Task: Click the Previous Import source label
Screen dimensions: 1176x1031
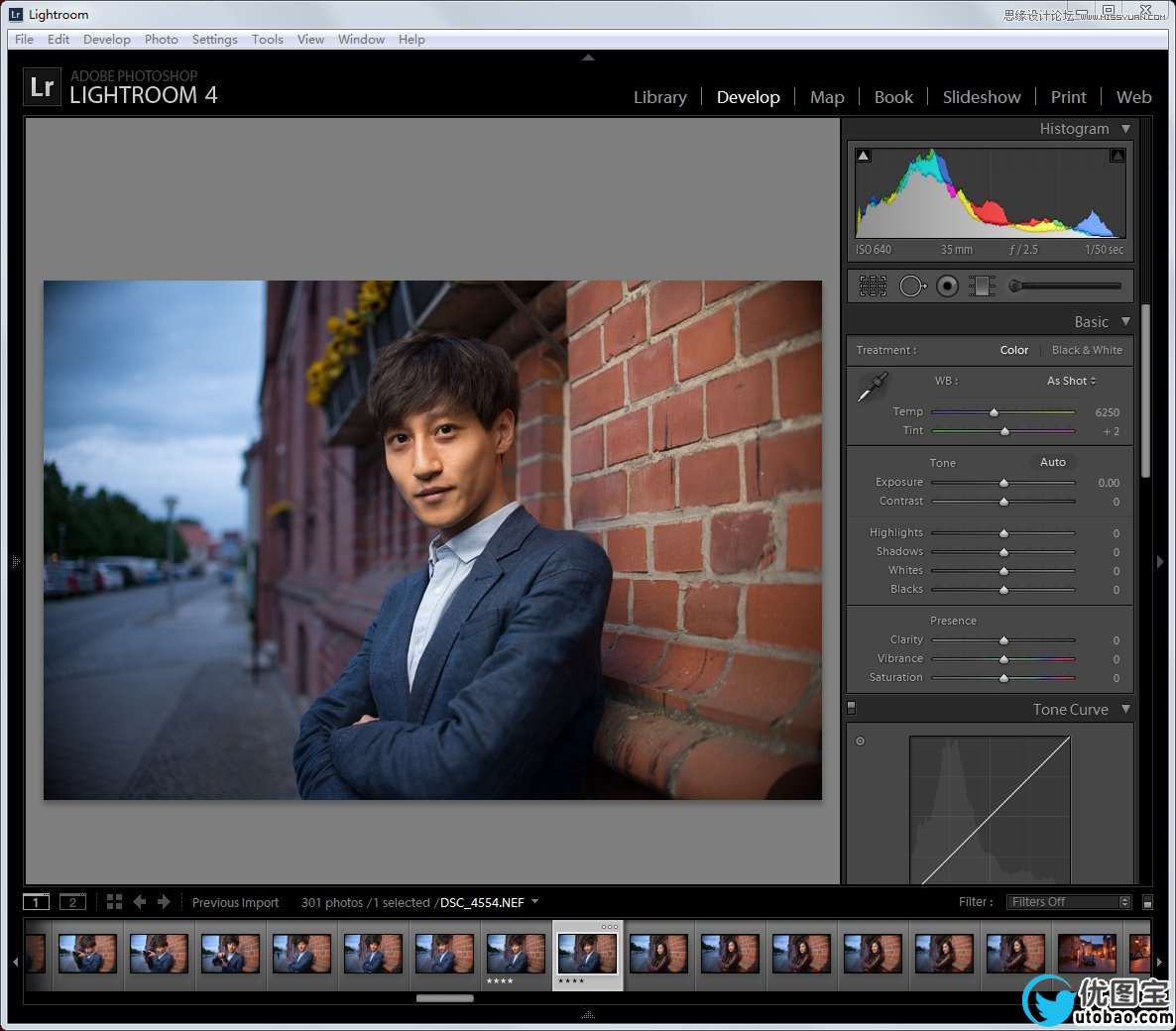Action: (235, 902)
